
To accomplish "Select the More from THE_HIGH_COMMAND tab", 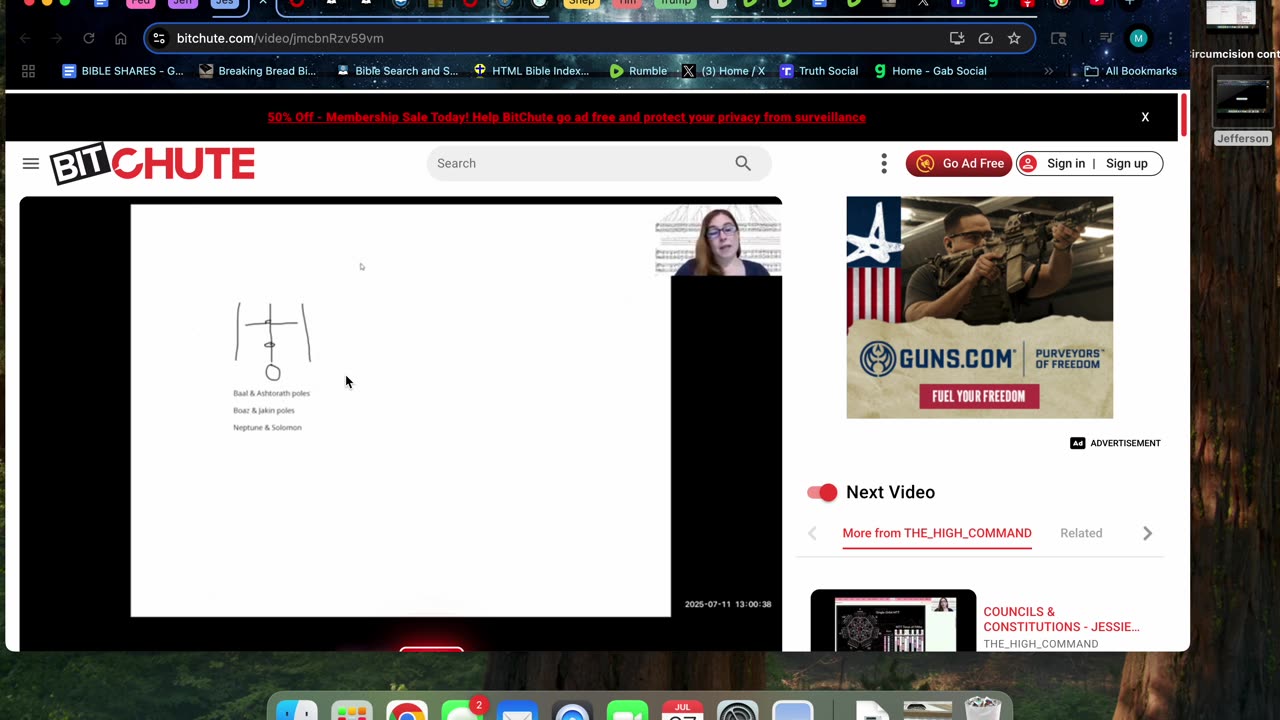I will point(937,533).
